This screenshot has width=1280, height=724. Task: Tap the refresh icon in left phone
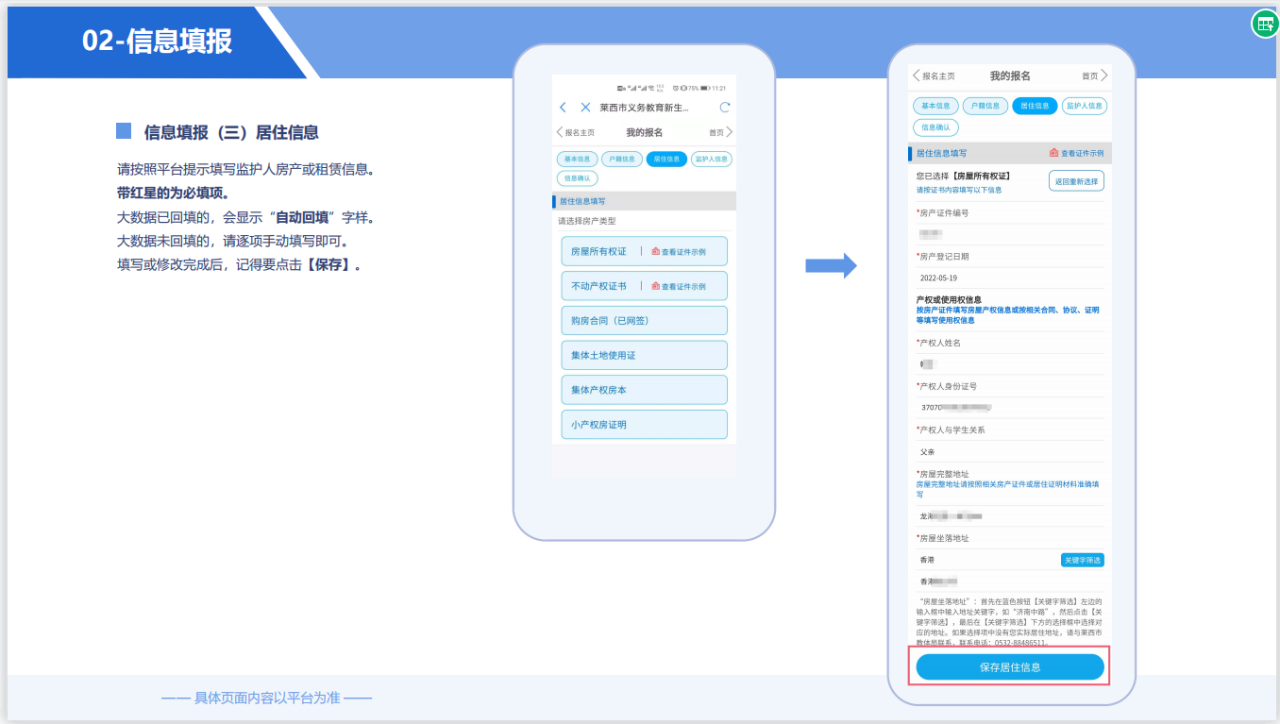(725, 107)
